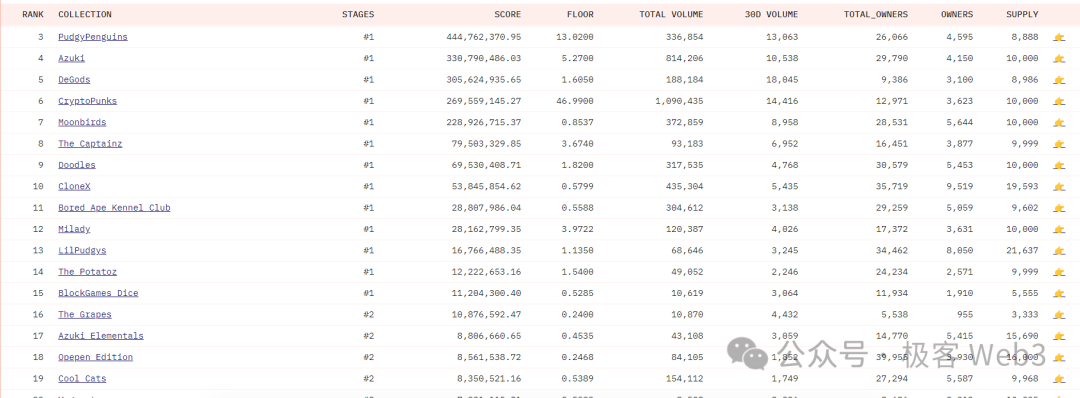Open the Azuki Elementals collection link
This screenshot has height=398, width=1080.
(x=101, y=336)
